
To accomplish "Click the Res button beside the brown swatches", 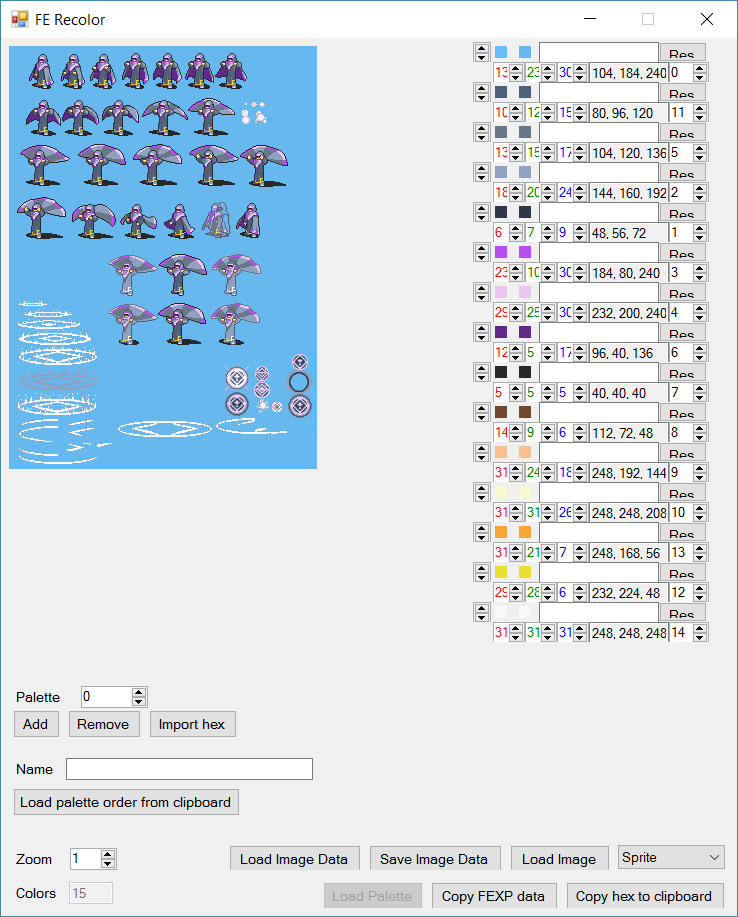I will tap(682, 412).
